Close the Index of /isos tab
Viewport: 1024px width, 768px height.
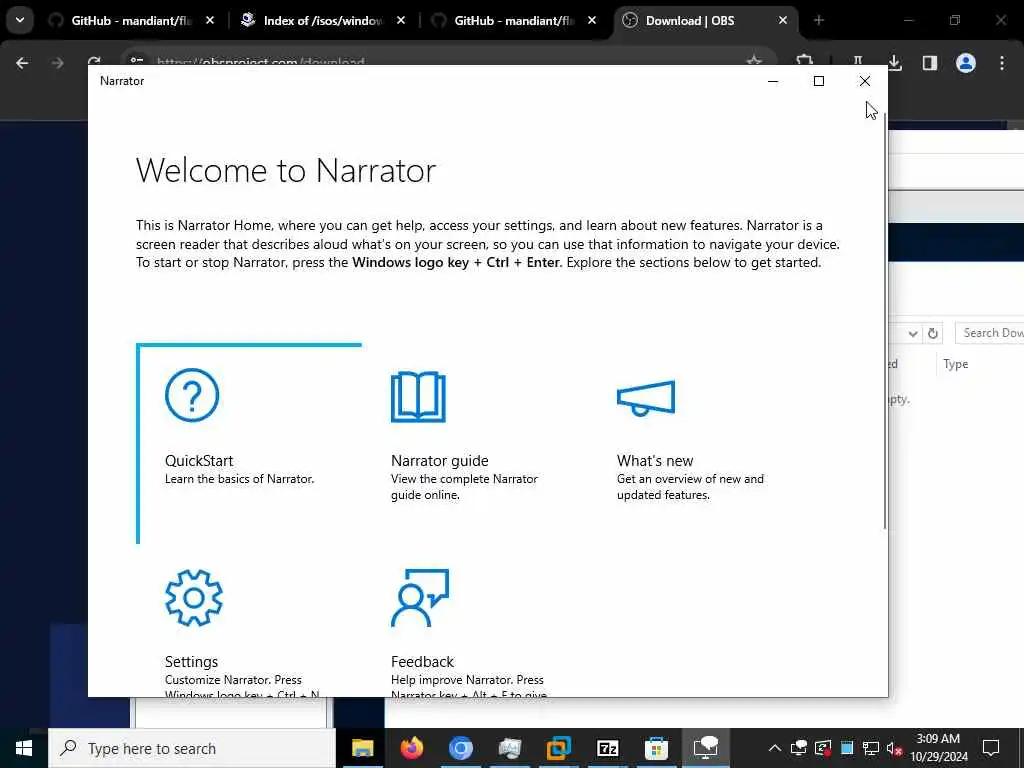[x=401, y=21]
